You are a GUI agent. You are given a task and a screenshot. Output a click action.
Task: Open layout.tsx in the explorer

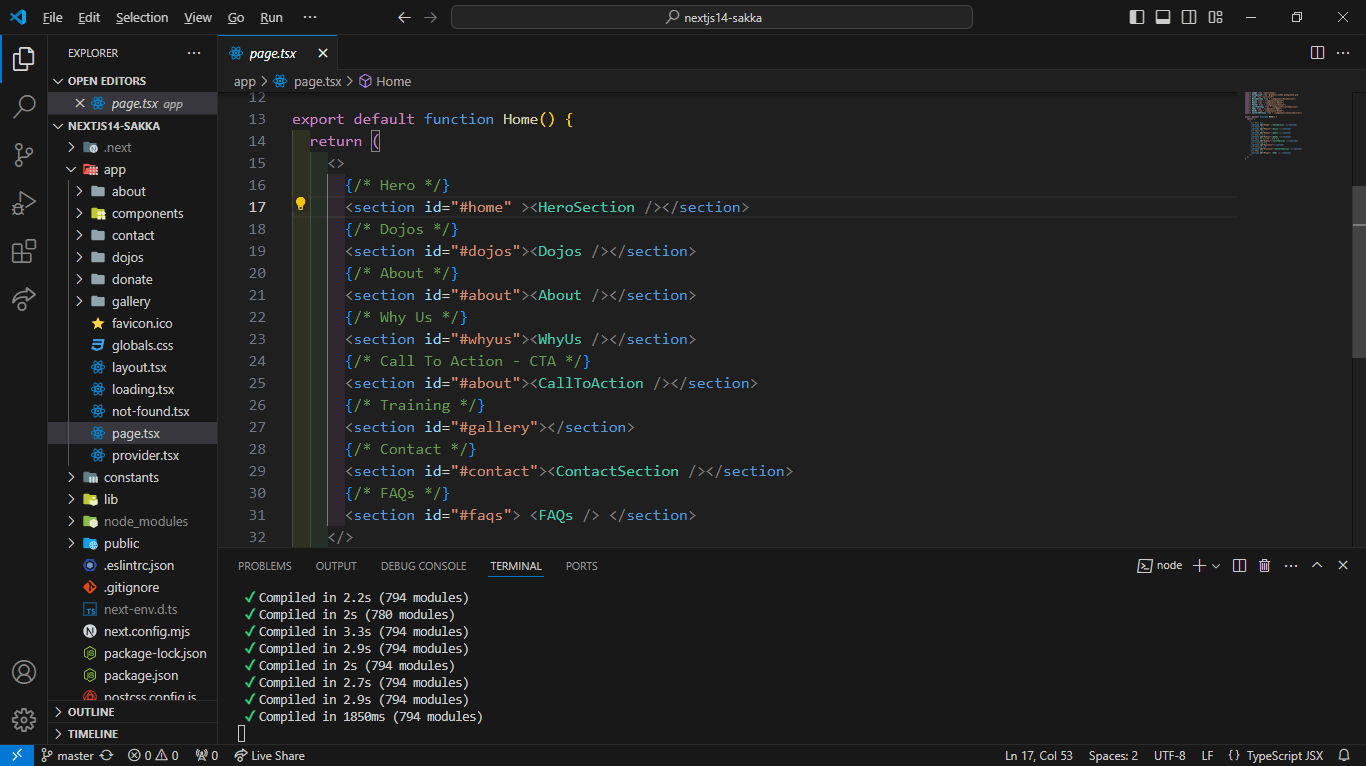click(x=139, y=367)
